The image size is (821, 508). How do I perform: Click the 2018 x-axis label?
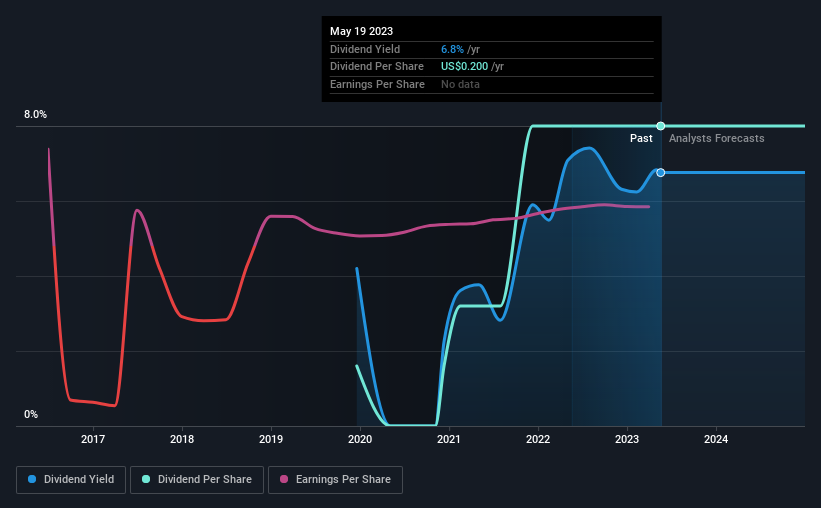(182, 439)
